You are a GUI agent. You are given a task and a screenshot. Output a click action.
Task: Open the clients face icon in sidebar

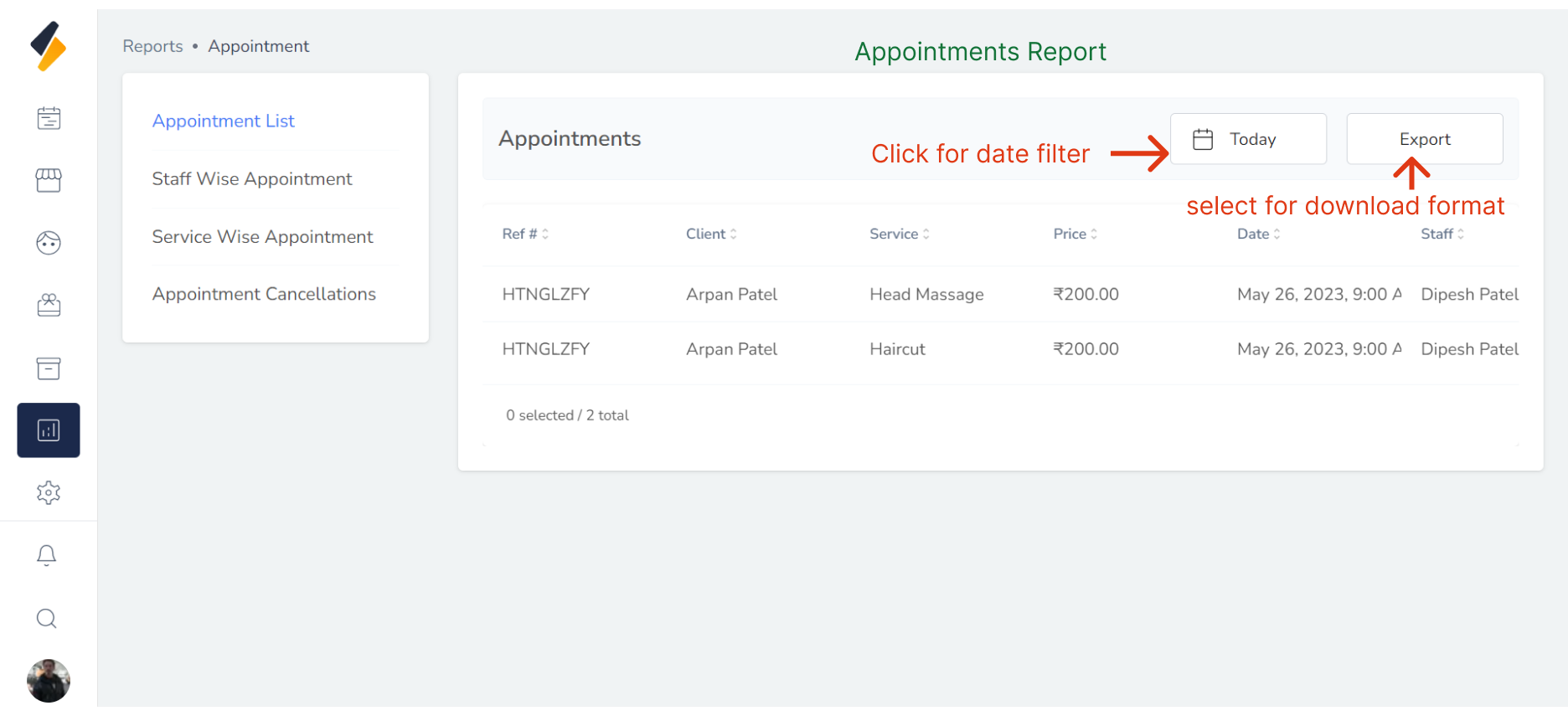(x=49, y=243)
